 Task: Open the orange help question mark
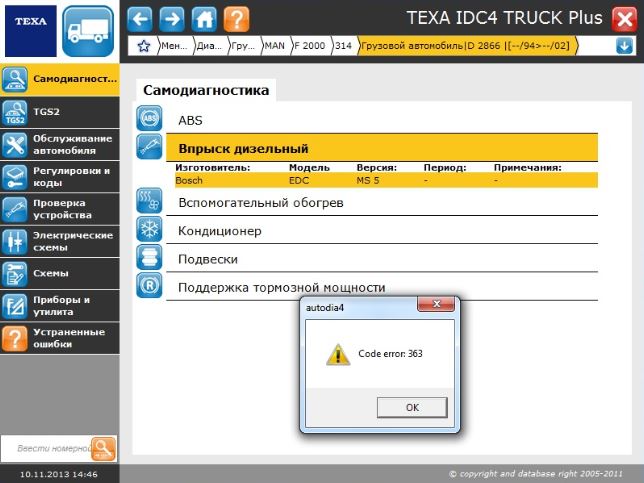coord(236,19)
